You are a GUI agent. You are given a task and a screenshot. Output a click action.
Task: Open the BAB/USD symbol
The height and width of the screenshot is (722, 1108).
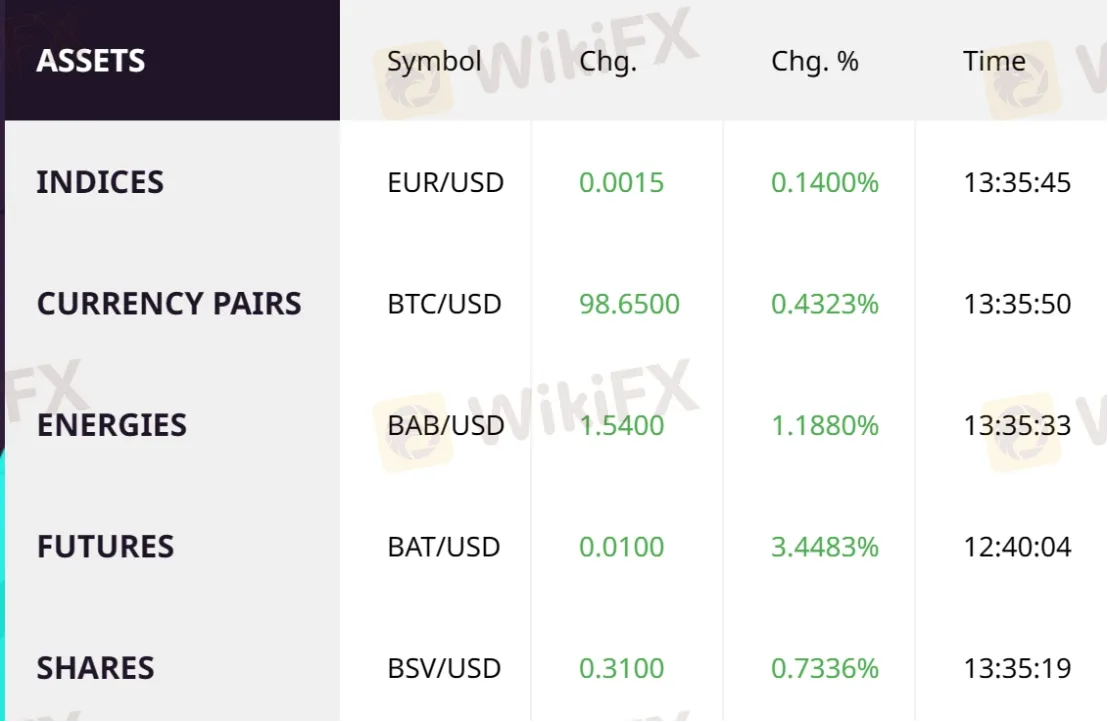click(x=446, y=426)
